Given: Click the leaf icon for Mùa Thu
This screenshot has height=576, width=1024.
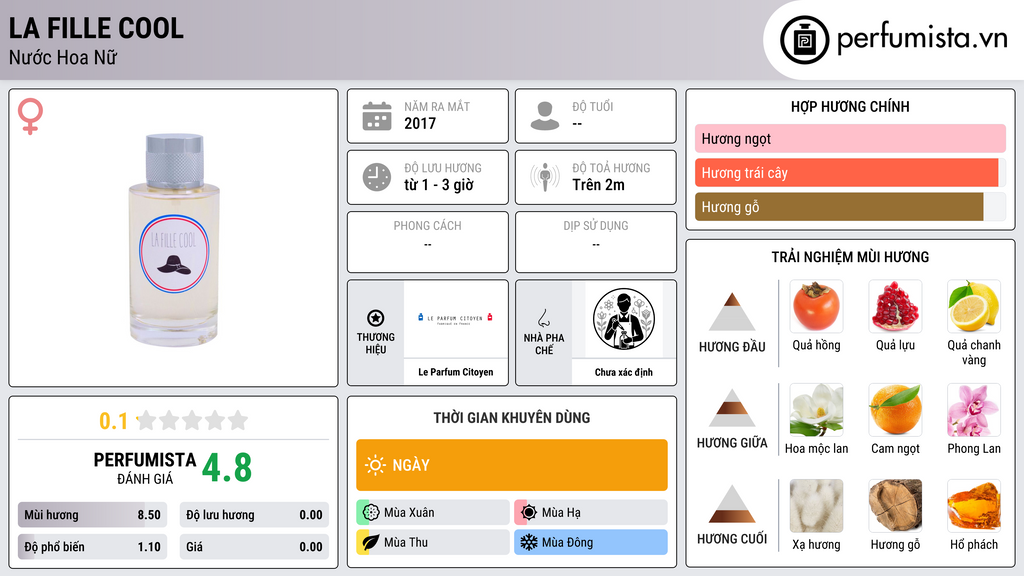Looking at the screenshot, I should coord(371,542).
